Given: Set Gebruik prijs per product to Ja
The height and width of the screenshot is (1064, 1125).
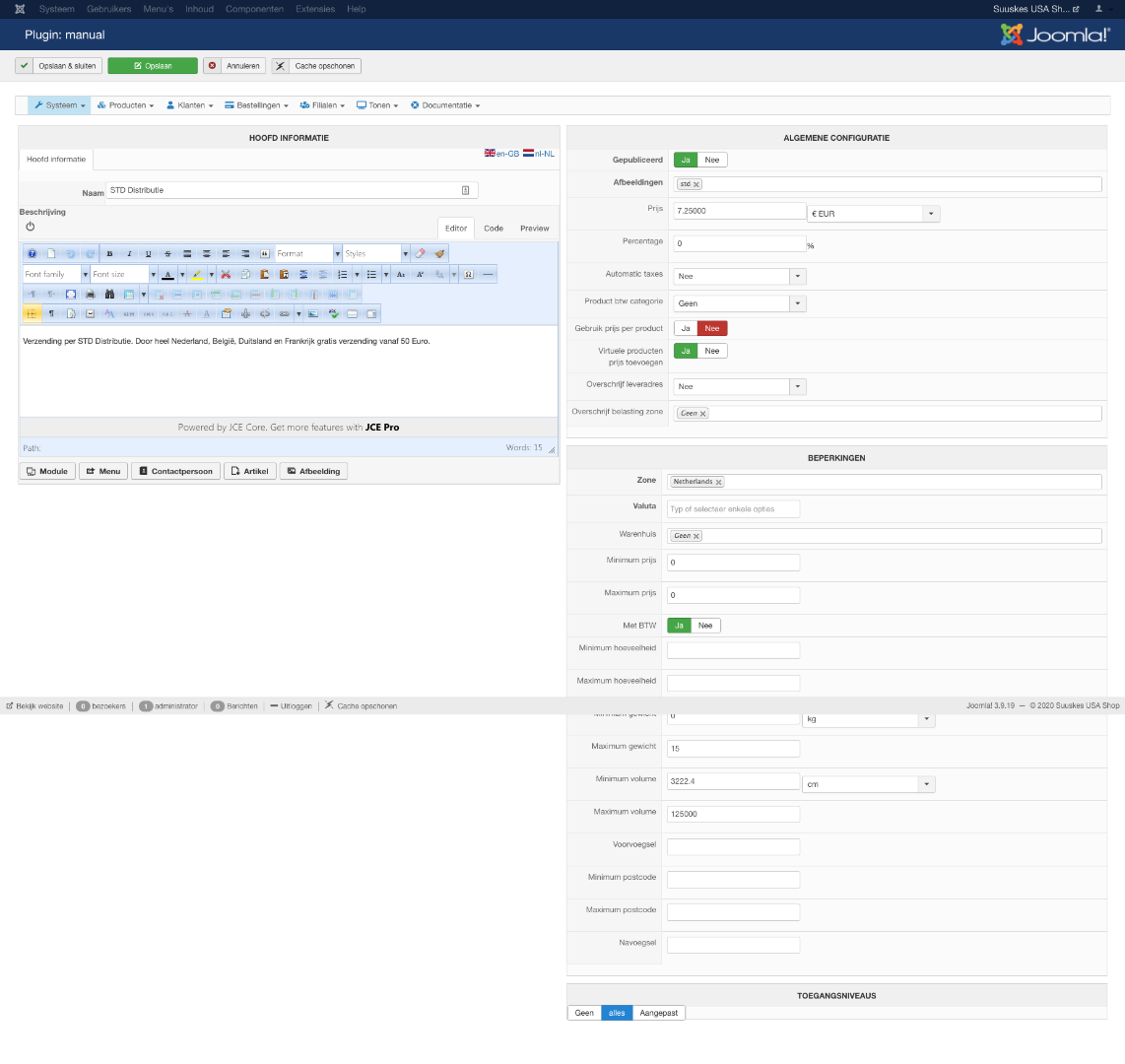Looking at the screenshot, I should 686,329.
